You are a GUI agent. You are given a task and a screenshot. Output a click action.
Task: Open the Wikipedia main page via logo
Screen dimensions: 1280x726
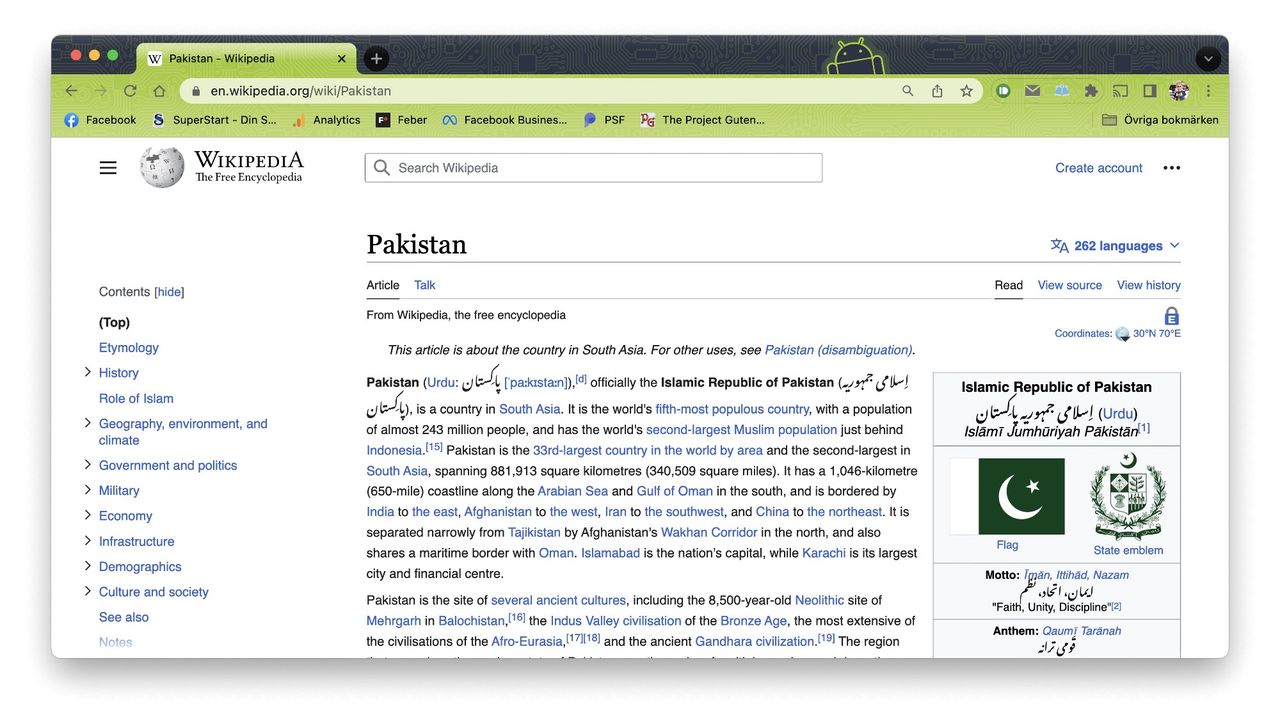click(161, 167)
